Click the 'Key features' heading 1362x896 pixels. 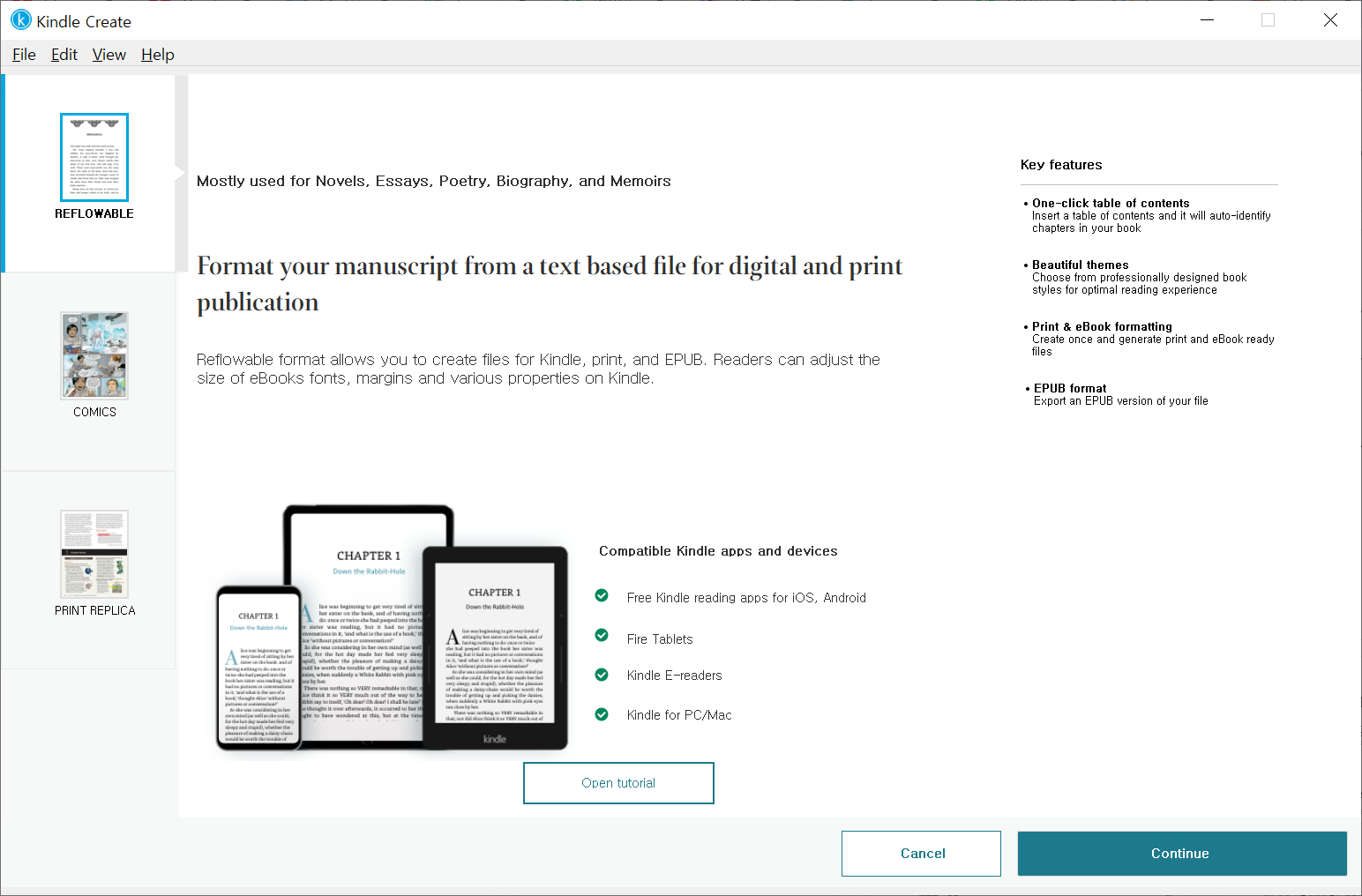1061,165
